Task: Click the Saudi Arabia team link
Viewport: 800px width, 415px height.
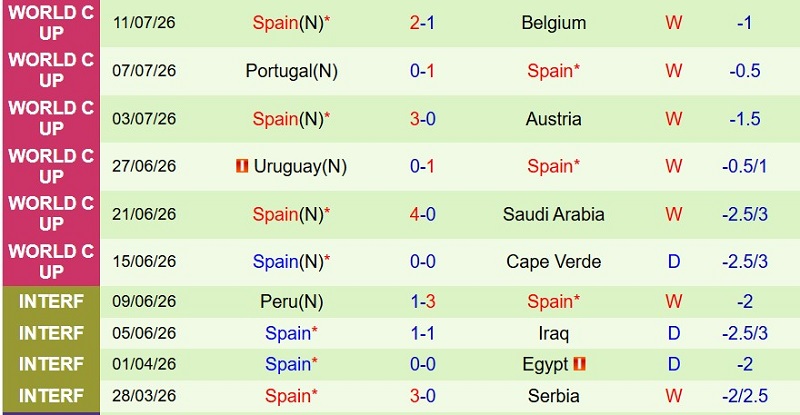Action: click(x=554, y=214)
